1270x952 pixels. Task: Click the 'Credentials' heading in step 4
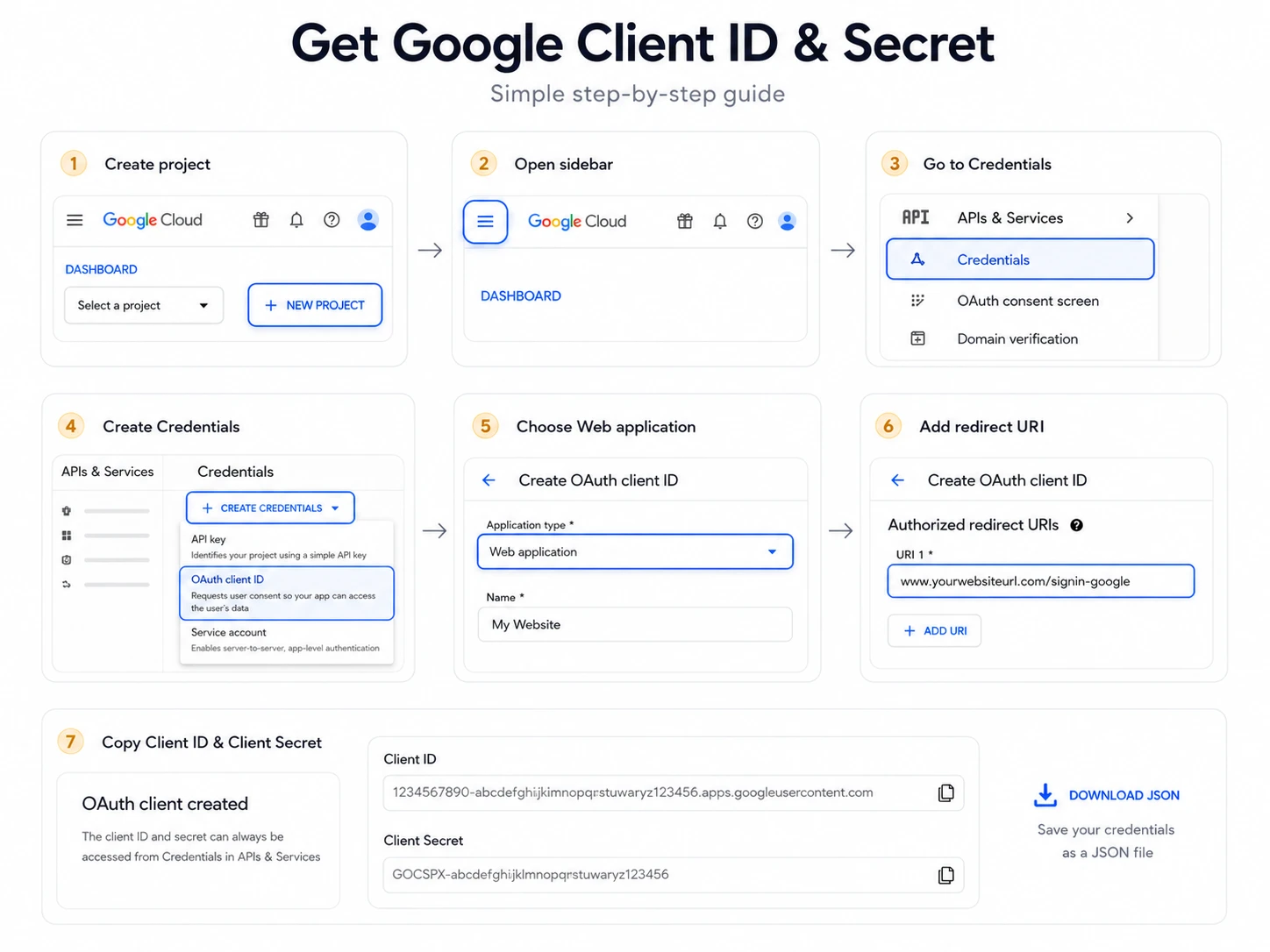(235, 472)
